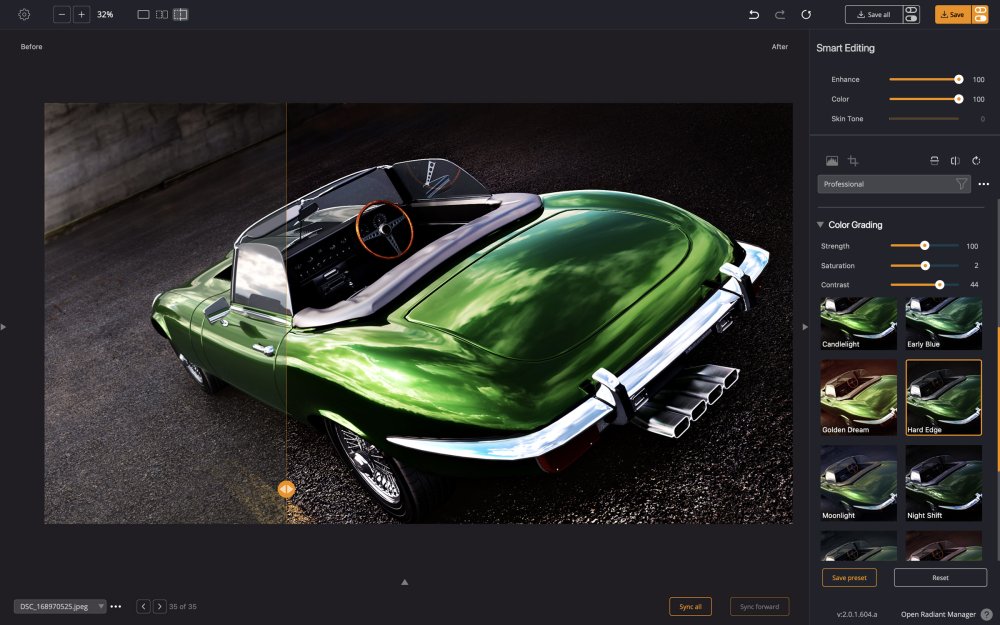Select the Moonlight color grade
This screenshot has width=1000, height=625.
click(858, 483)
